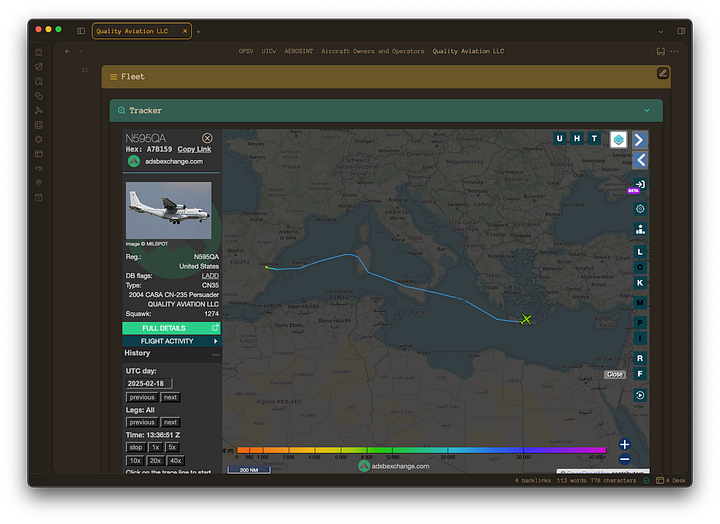Open the more options three-dot menu
The height and width of the screenshot is (524, 720).
click(674, 51)
